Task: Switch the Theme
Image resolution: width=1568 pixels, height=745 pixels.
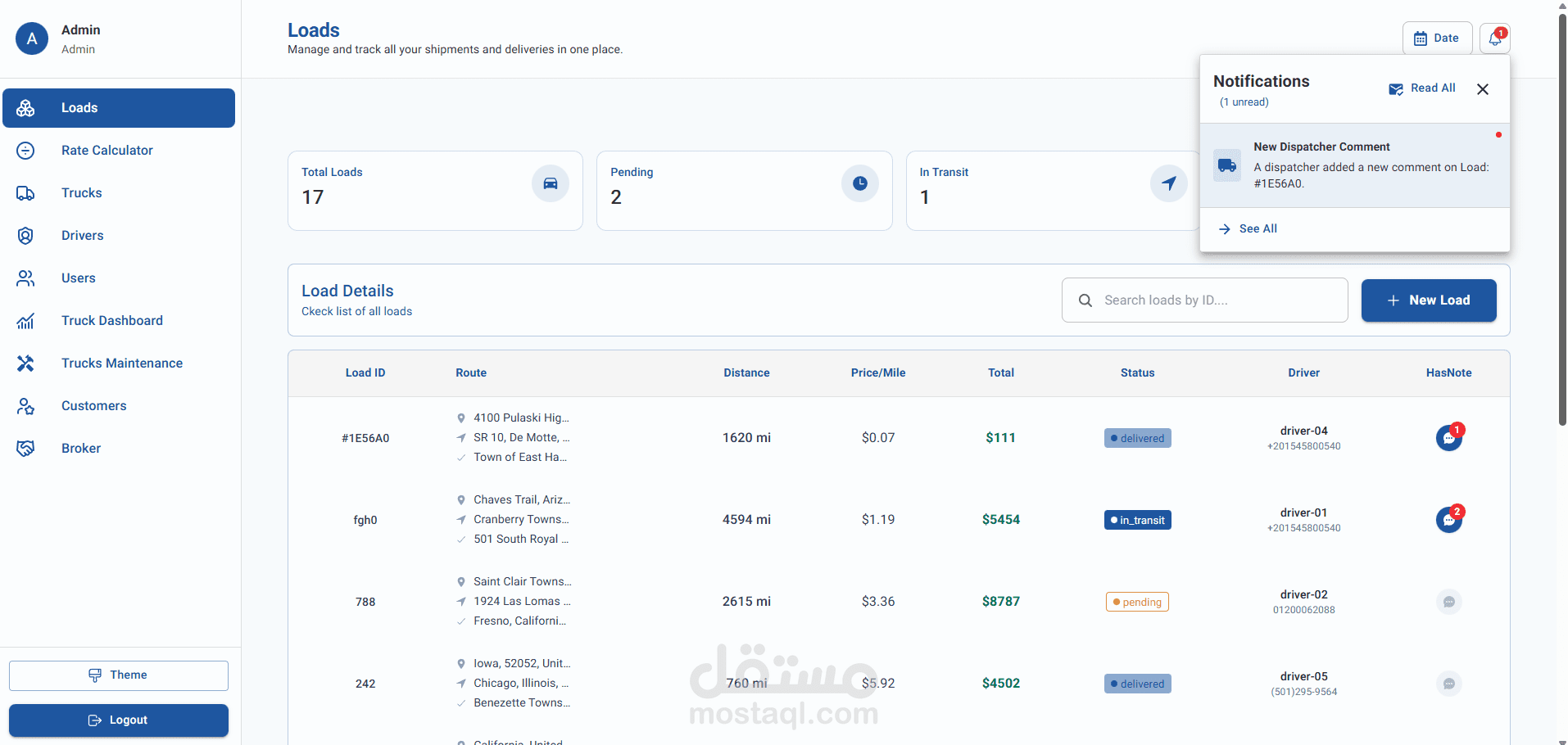Action: [119, 675]
